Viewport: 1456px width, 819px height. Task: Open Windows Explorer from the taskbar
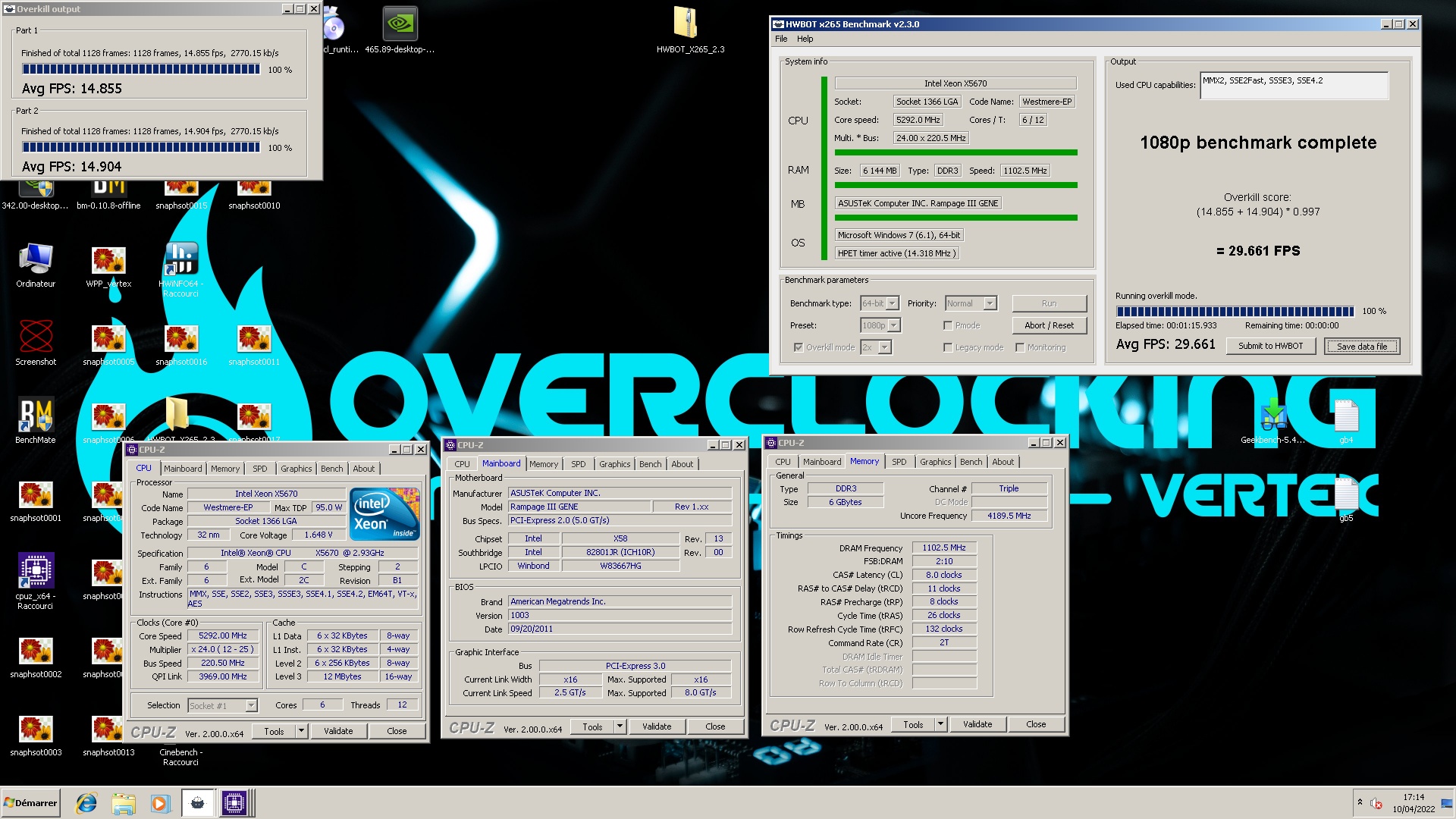pyautogui.click(x=123, y=803)
